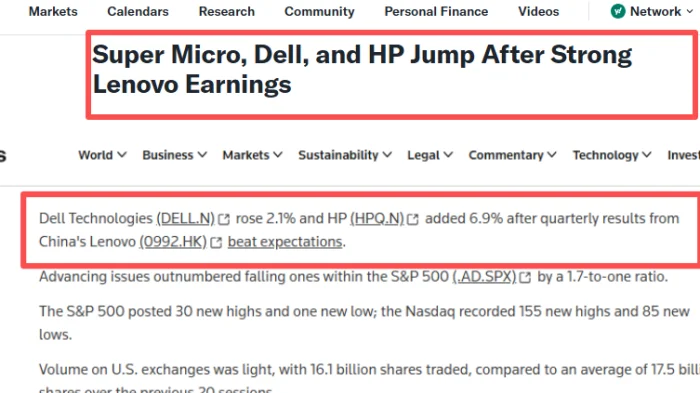Screen dimensions: 700x393
Task: Expand the Business section dropdown
Action: [175, 155]
